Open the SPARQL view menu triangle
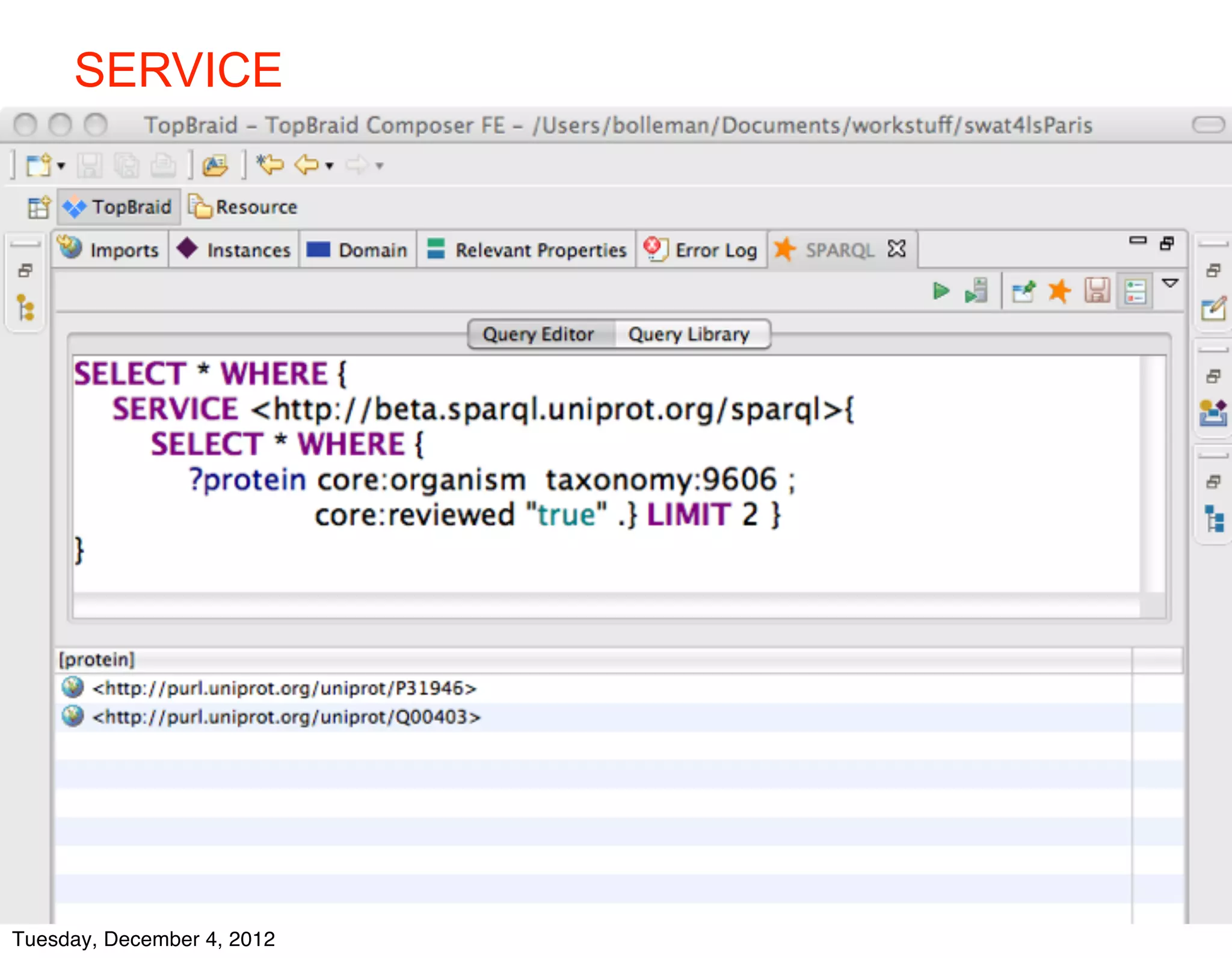 click(1169, 283)
